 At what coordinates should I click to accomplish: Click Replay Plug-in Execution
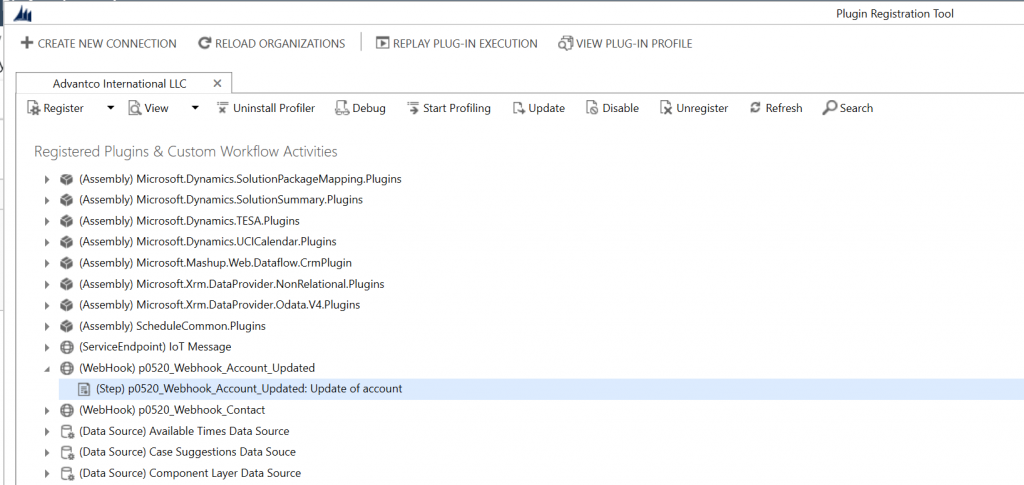(x=456, y=44)
